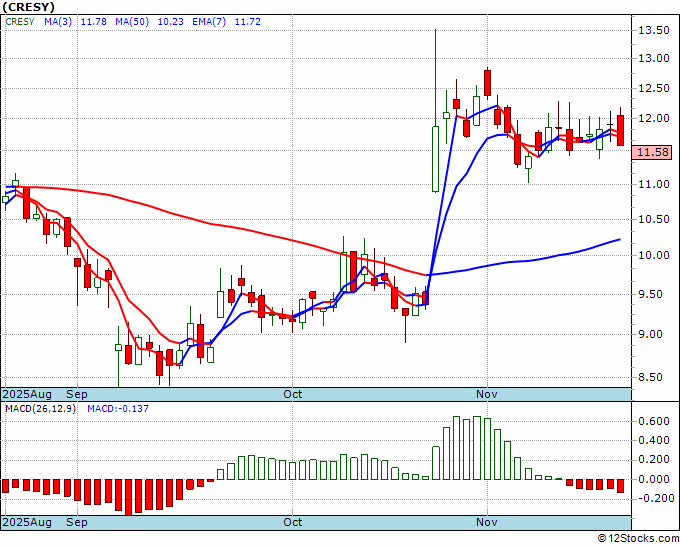The image size is (680, 546).
Task: Click the 2025Aug label on price axis
Action: (27, 394)
